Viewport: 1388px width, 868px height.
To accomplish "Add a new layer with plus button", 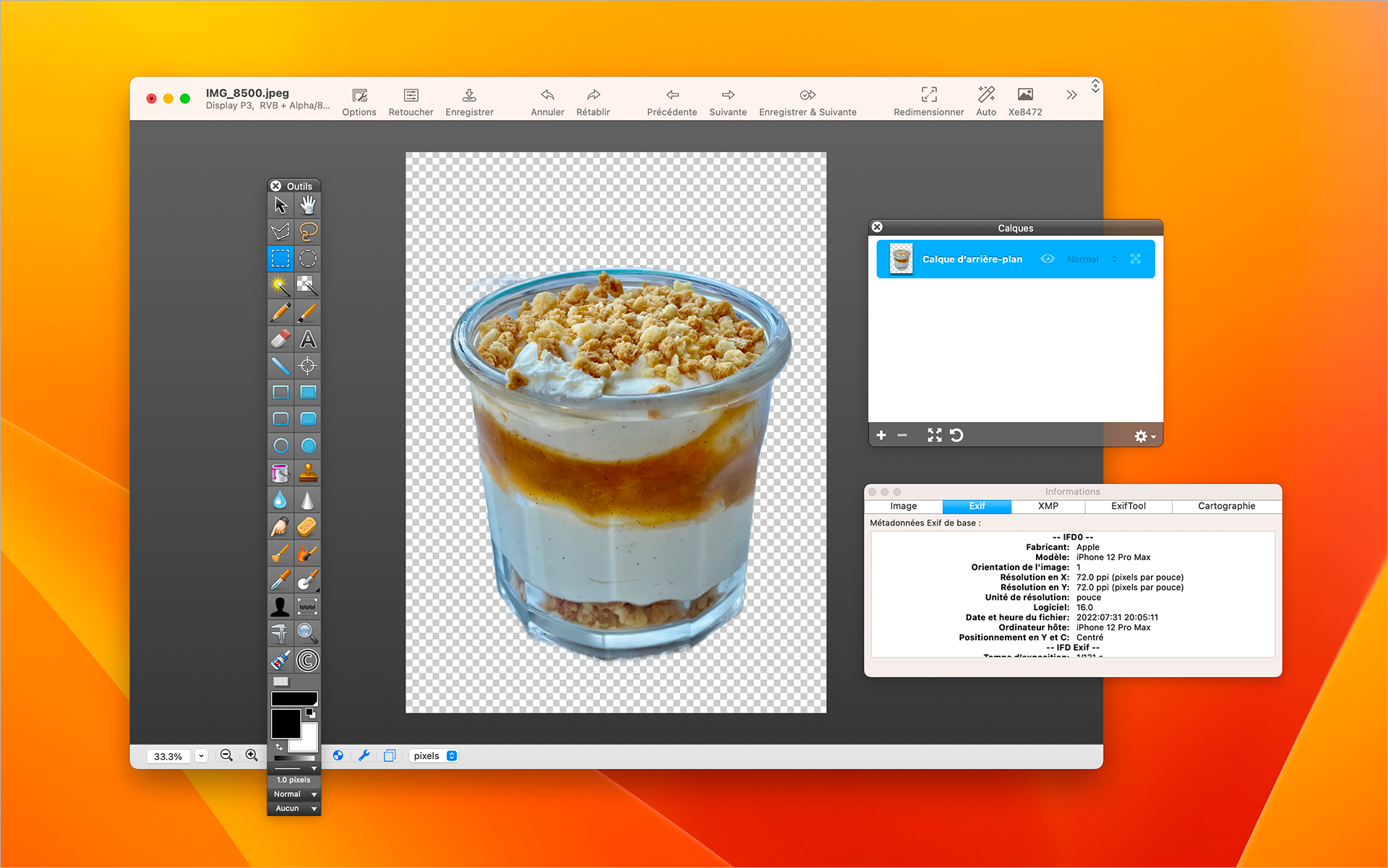I will pos(881,435).
